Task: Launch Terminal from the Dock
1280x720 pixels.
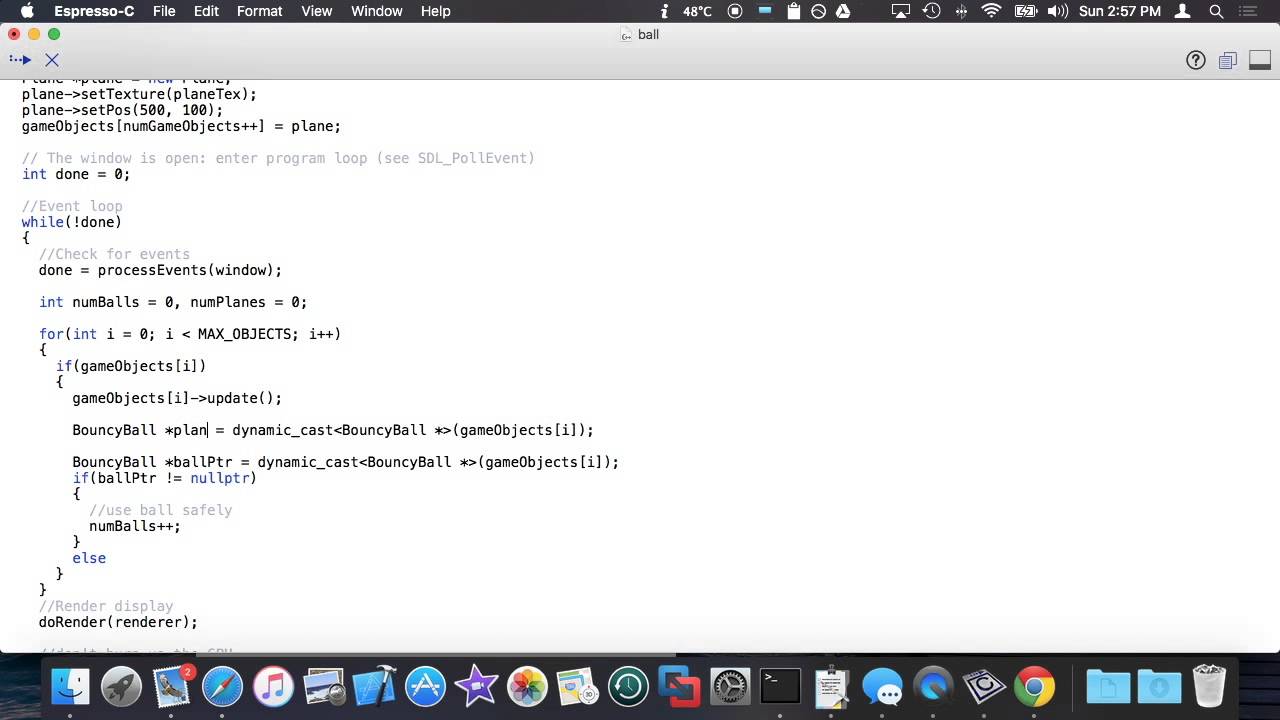Action: (780, 687)
